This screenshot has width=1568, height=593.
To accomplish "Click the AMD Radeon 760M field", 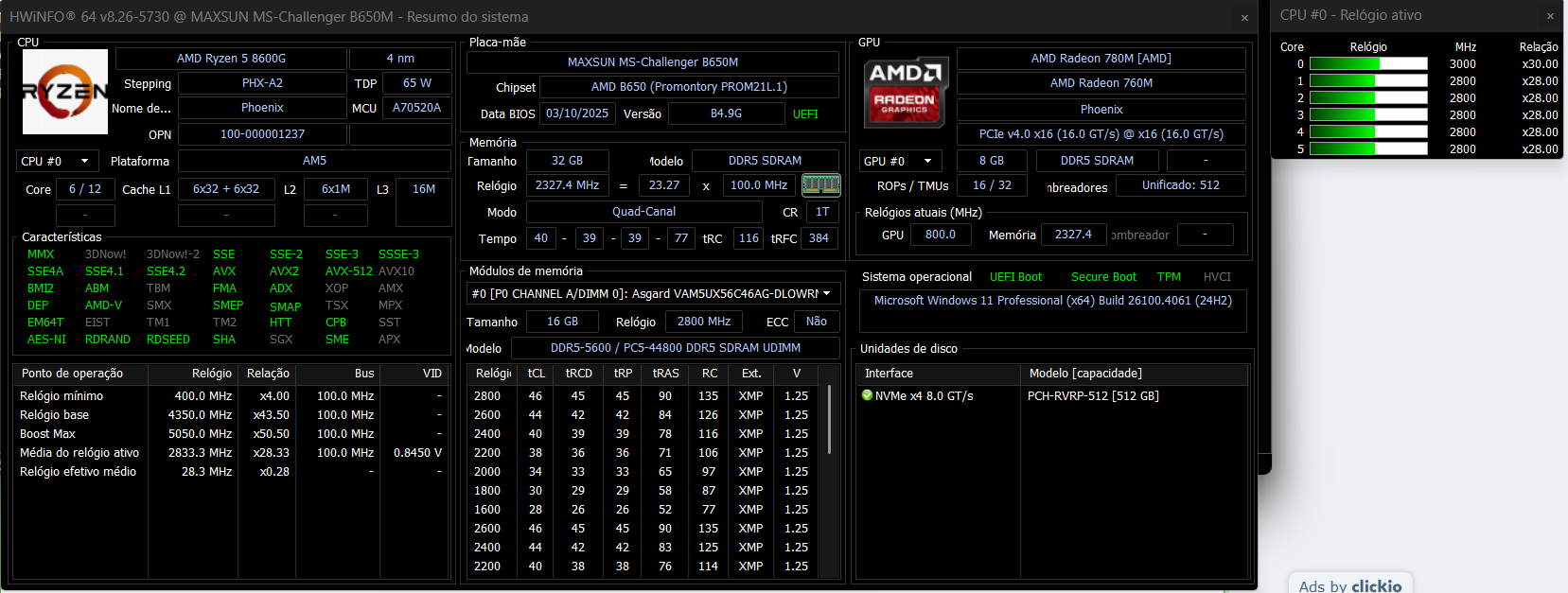I will click(1101, 83).
